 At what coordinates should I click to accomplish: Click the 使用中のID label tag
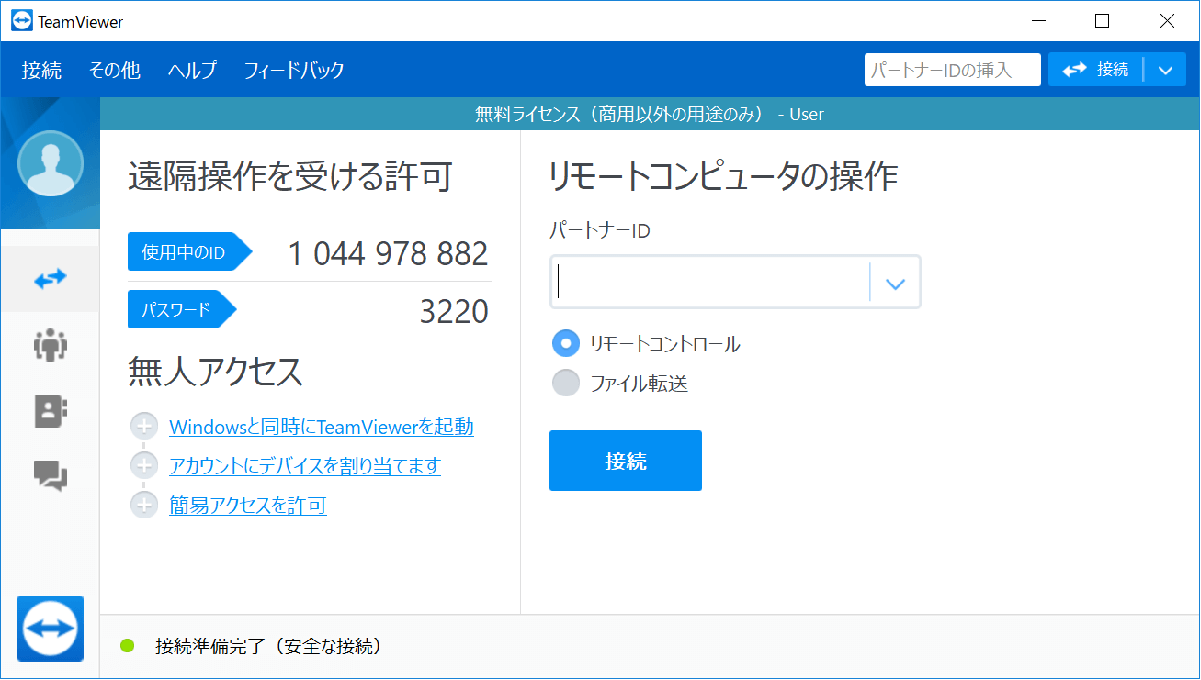190,253
